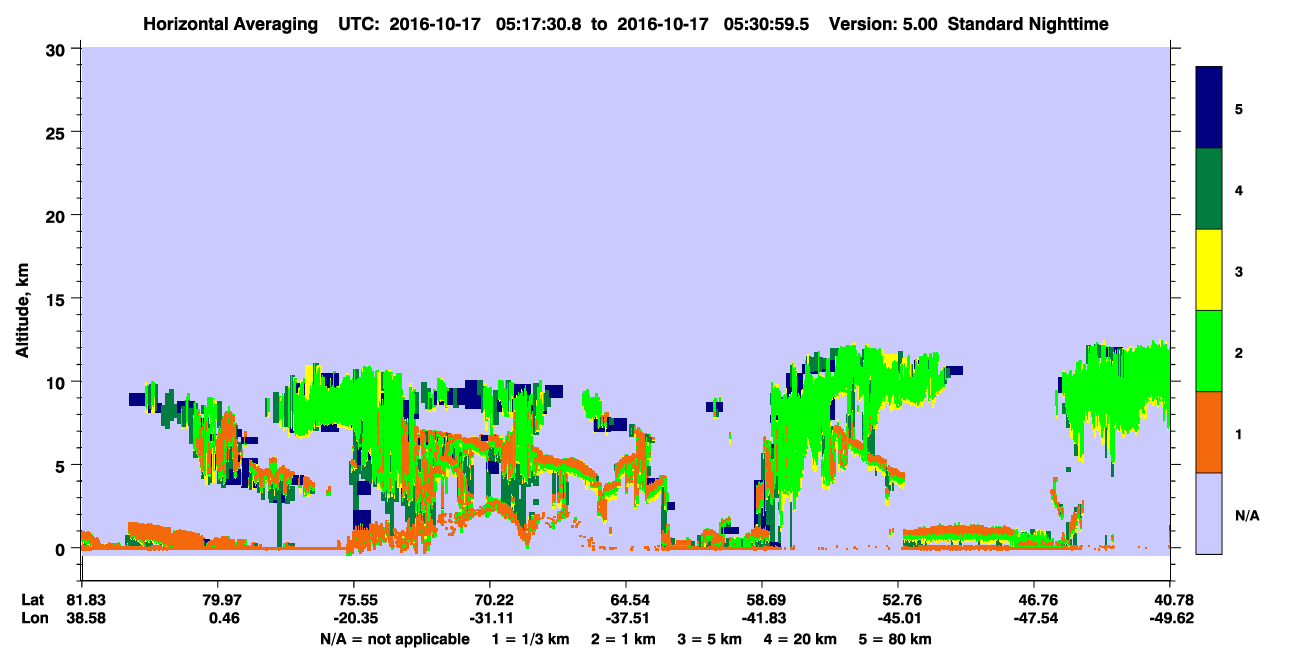Click the longitude value -37.51
Viewport: 1300px width, 667px height.
coord(625,619)
